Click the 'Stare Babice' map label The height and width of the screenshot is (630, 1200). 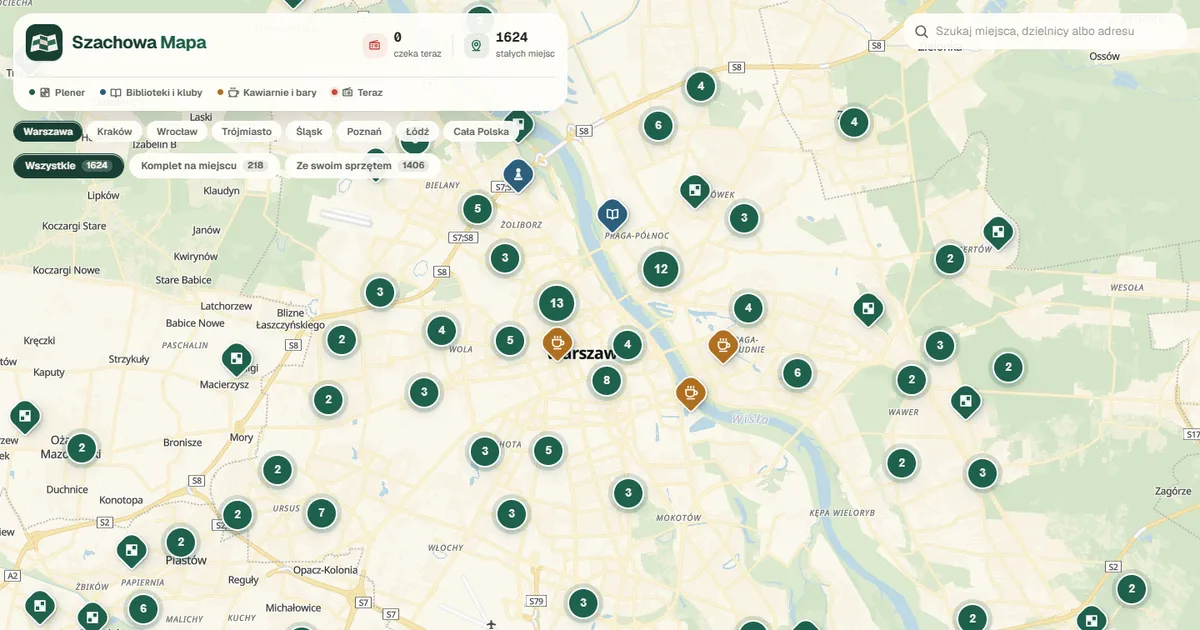click(183, 280)
